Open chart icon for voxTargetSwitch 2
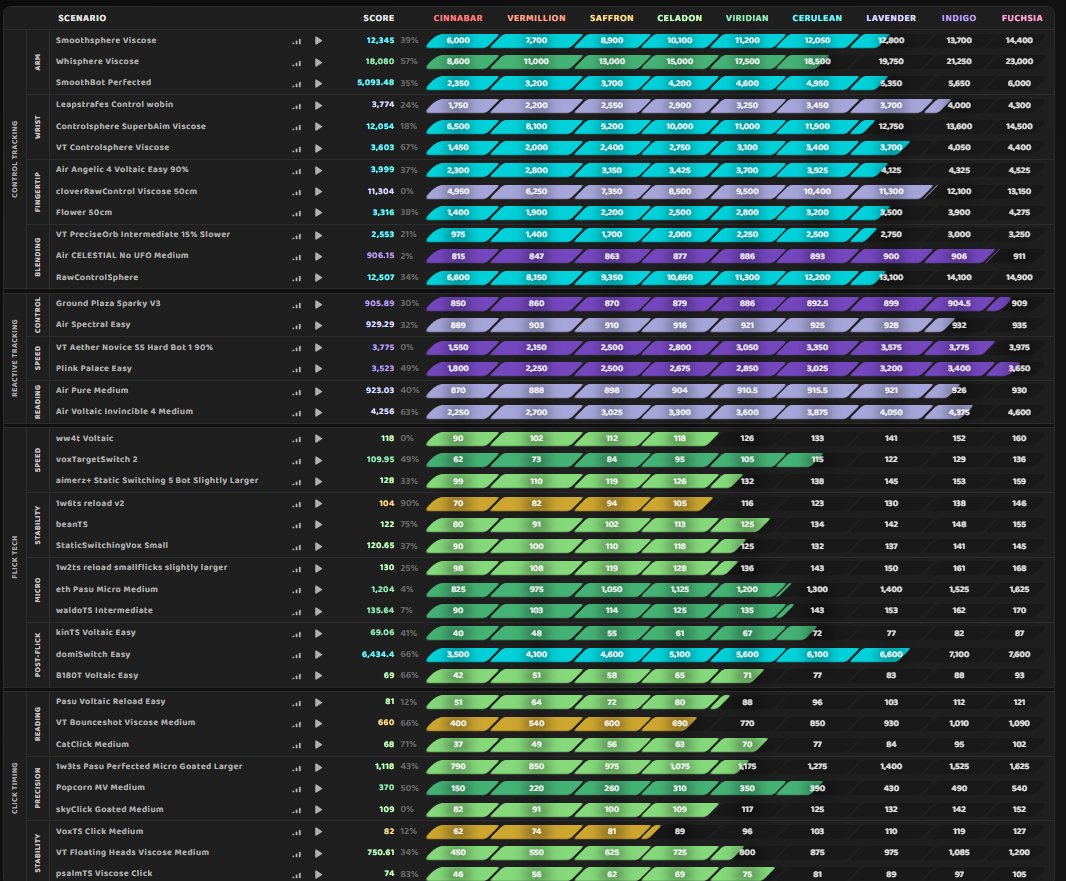1066x881 pixels. point(296,461)
